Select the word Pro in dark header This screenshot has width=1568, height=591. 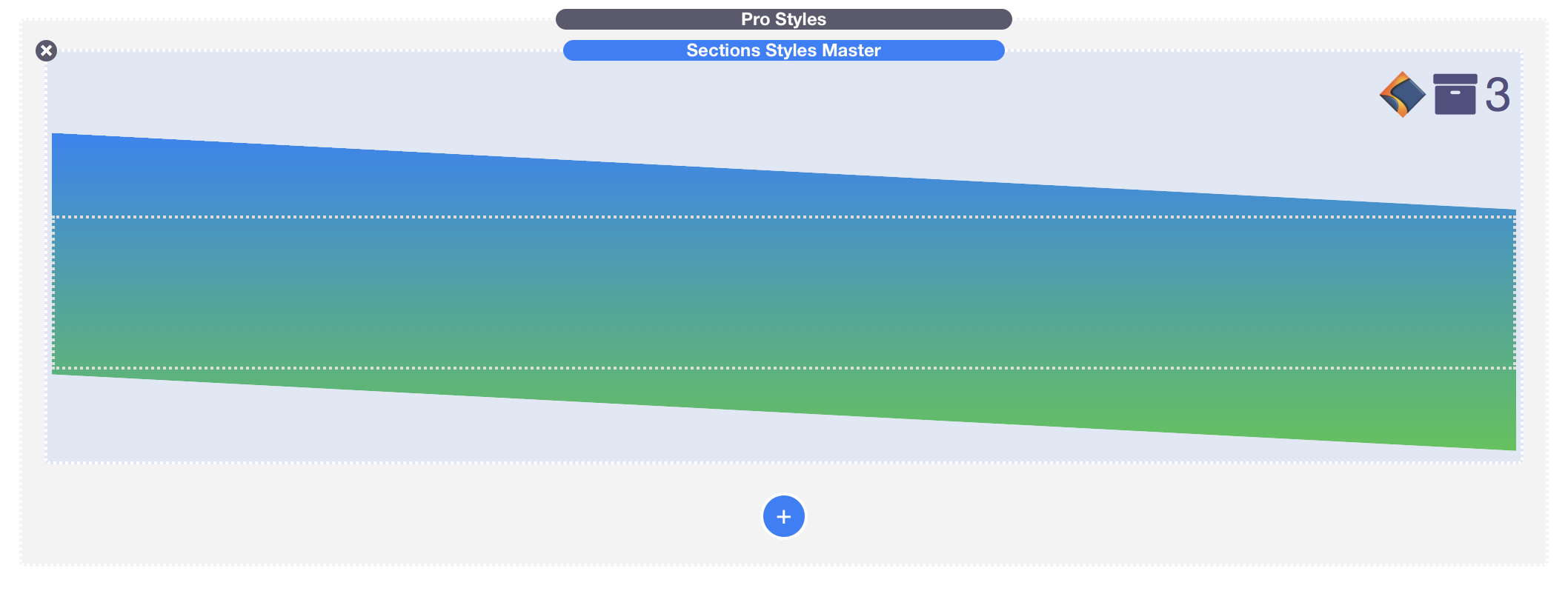coord(755,19)
